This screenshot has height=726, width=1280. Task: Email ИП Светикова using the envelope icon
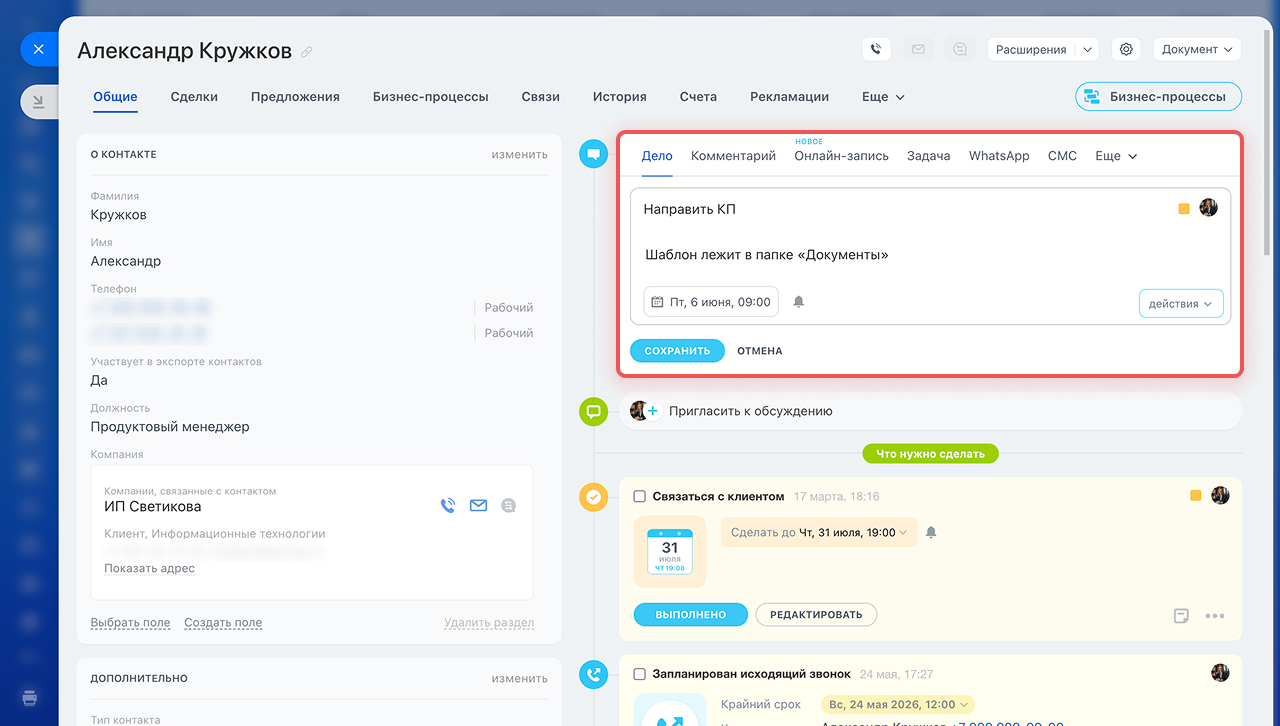[x=478, y=506]
